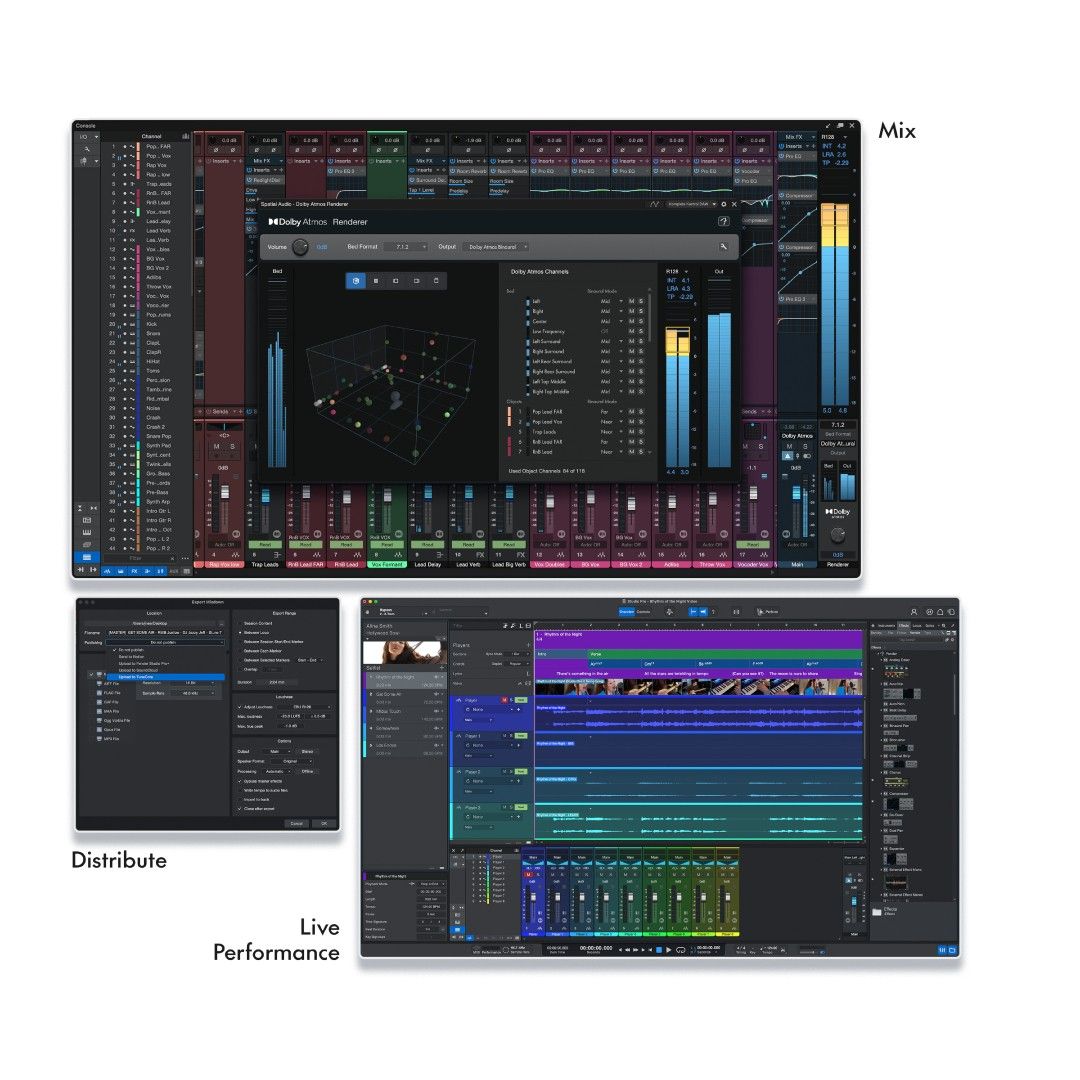
Task: Open the Output dropdown set to Dolby Atmos Binaural
Action: pyautogui.click(x=497, y=247)
